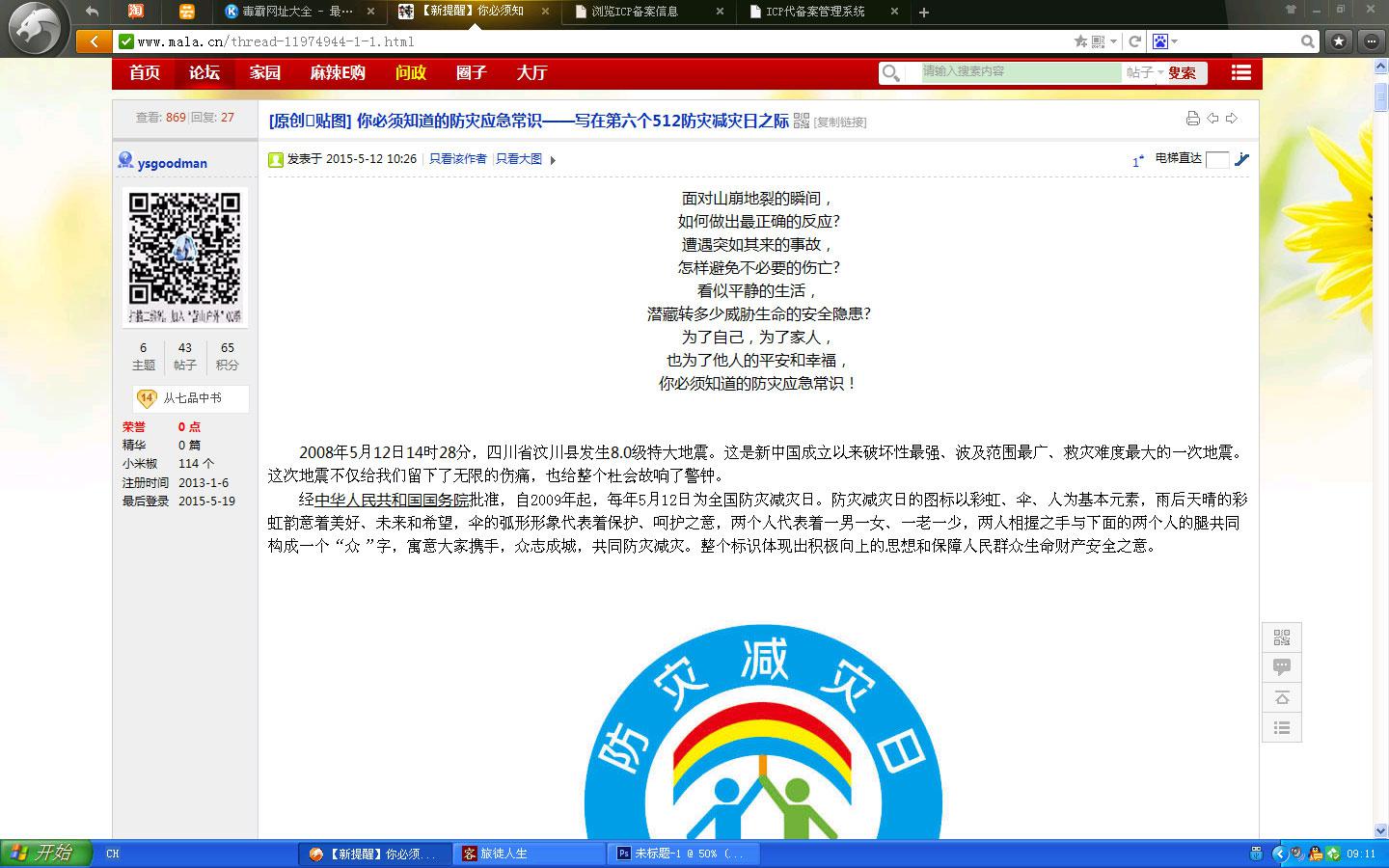This screenshot has height=868, width=1389.
Task: Switch to Photoshop 未标题-1 taskbar window
Action: [x=684, y=854]
